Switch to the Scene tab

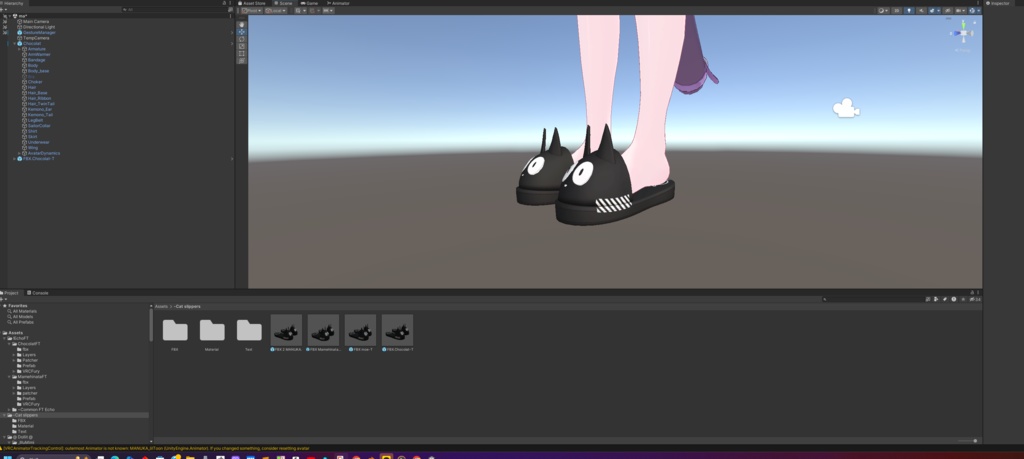283,3
